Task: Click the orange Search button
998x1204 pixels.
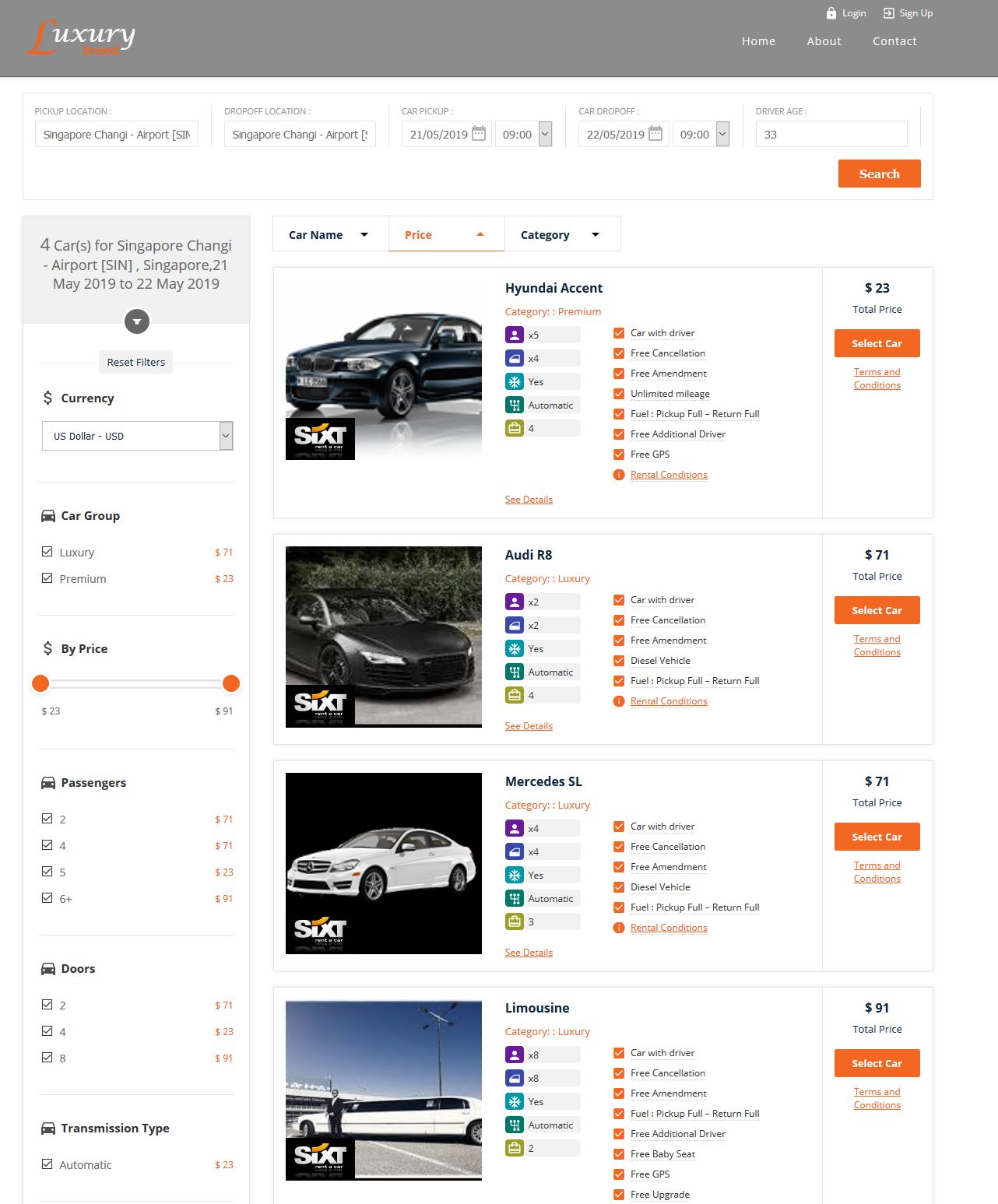Action: 879,174
